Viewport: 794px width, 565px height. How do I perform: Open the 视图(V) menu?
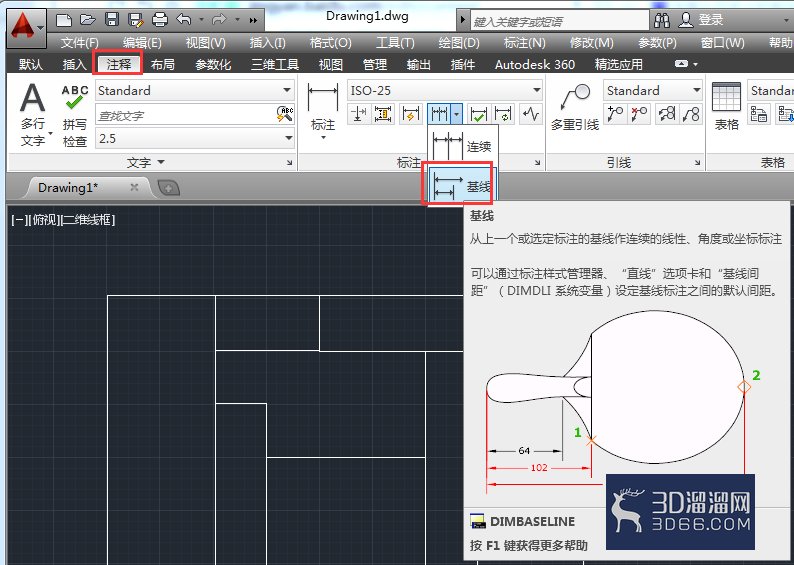coord(206,43)
